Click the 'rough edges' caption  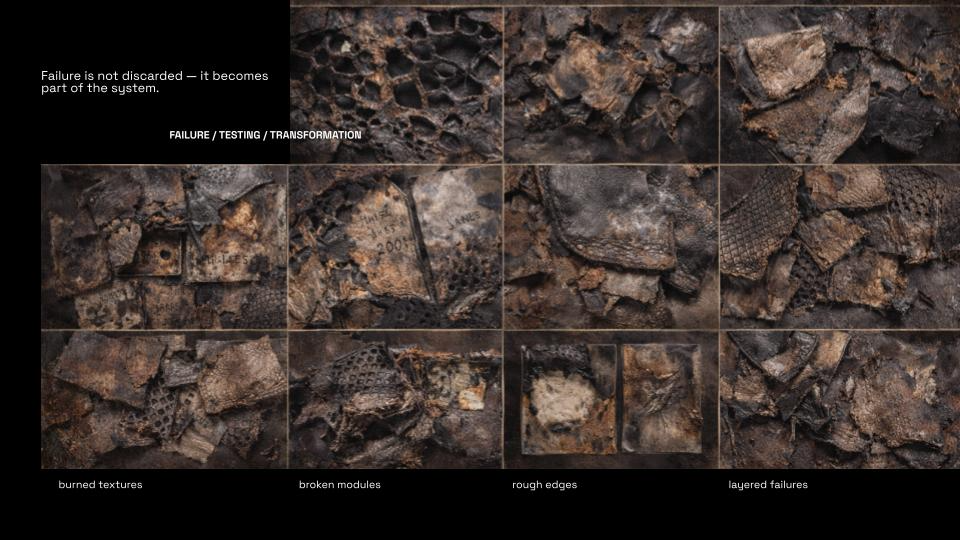click(544, 485)
